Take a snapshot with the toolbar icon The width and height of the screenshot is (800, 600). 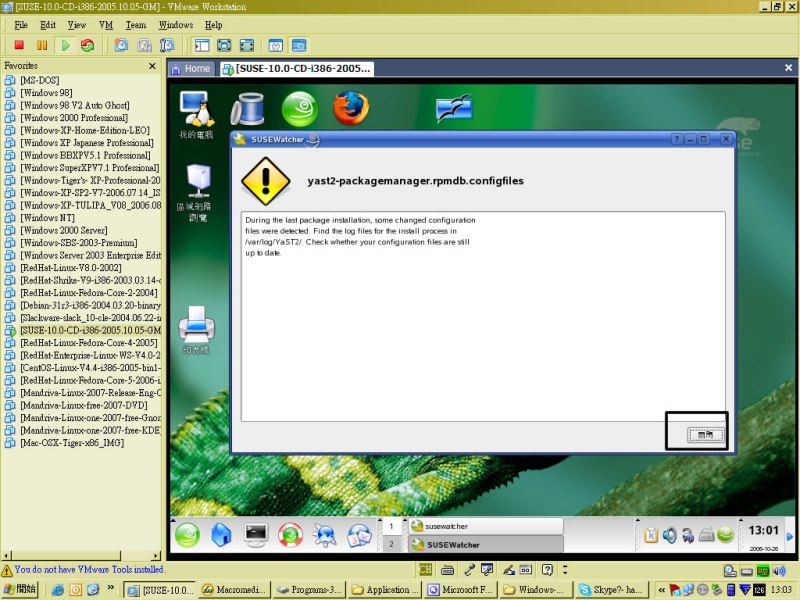pyautogui.click(x=121, y=45)
